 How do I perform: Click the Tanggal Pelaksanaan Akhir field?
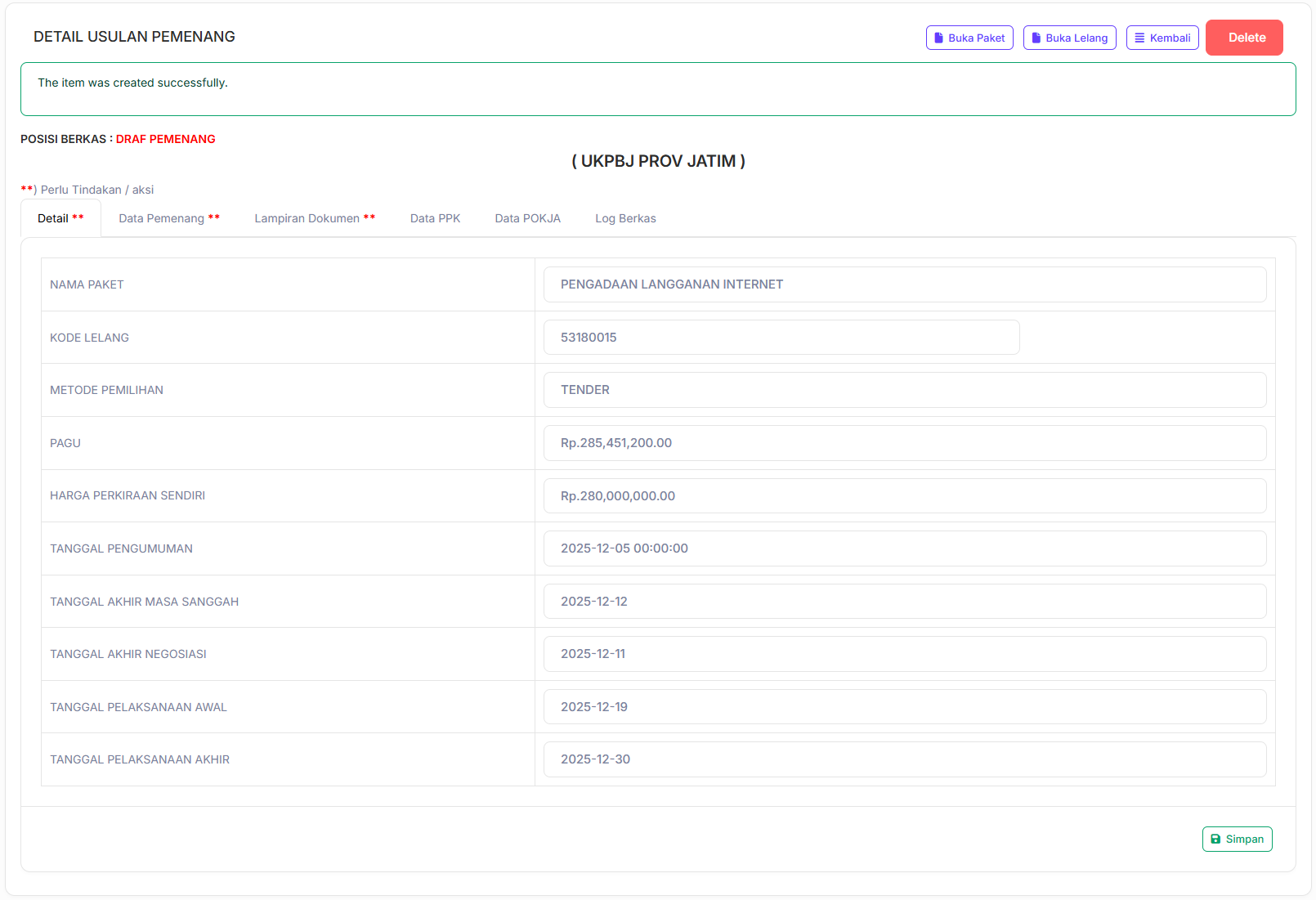[x=904, y=759]
